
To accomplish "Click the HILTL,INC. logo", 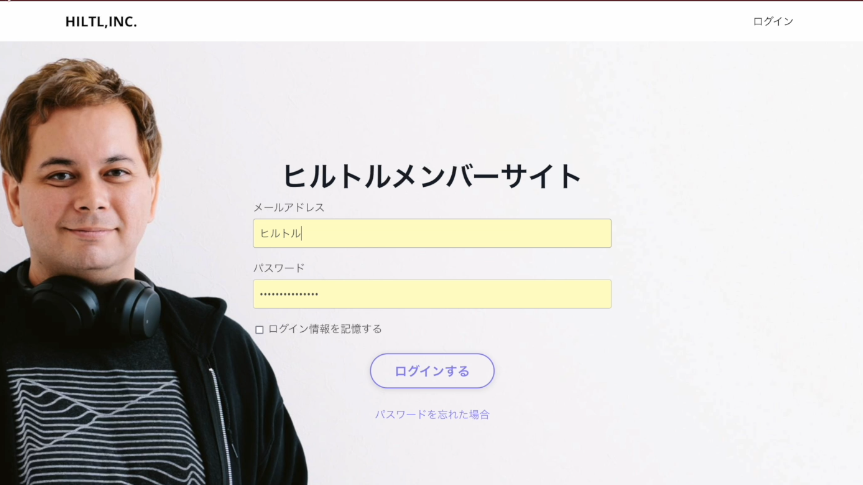I will point(101,21).
